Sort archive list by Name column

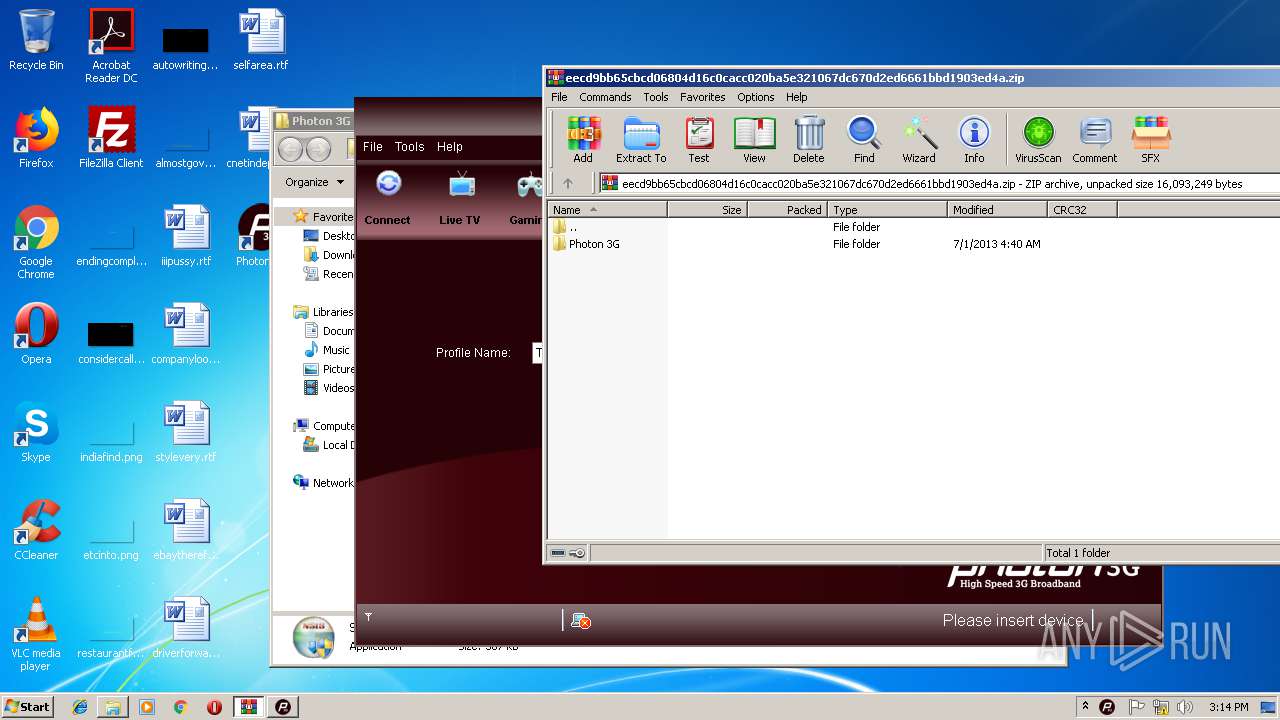(x=608, y=210)
